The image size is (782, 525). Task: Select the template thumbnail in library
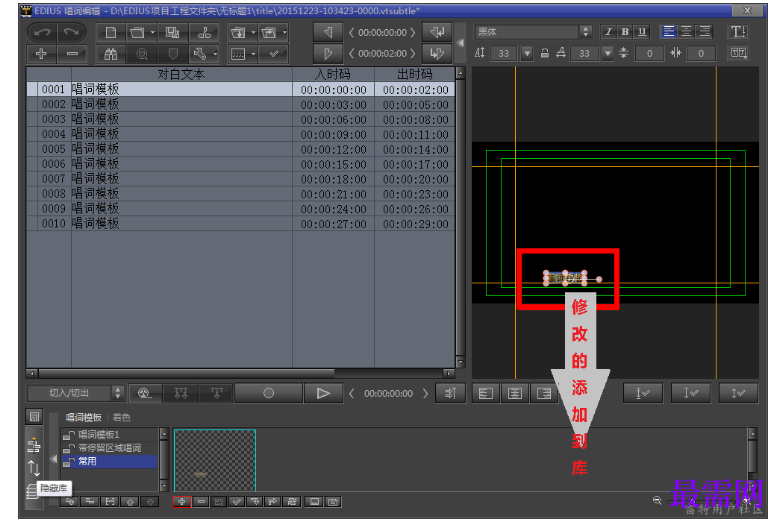tap(215, 460)
